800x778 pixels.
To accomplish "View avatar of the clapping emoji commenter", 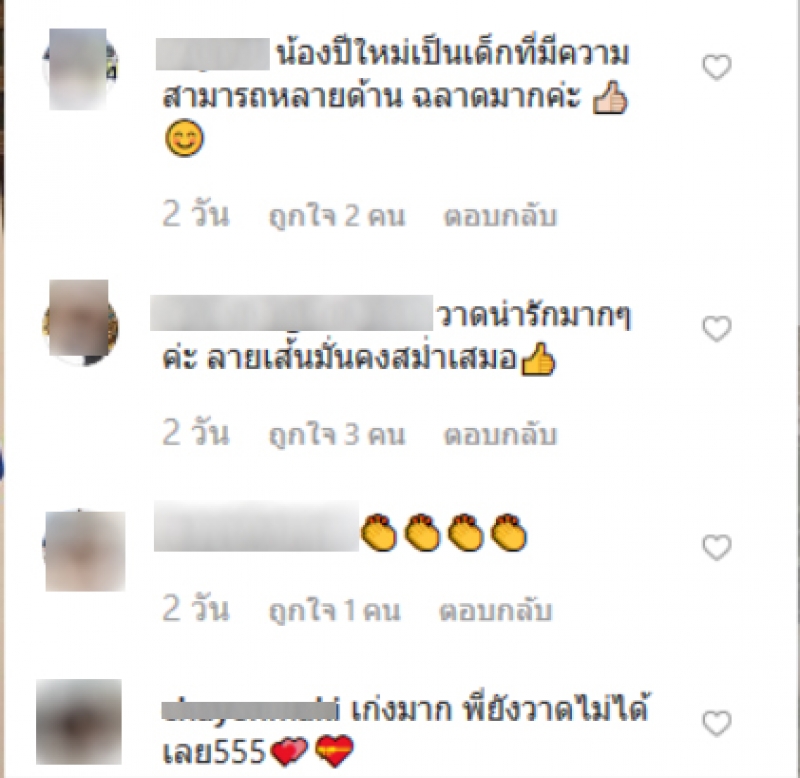I will (84, 551).
